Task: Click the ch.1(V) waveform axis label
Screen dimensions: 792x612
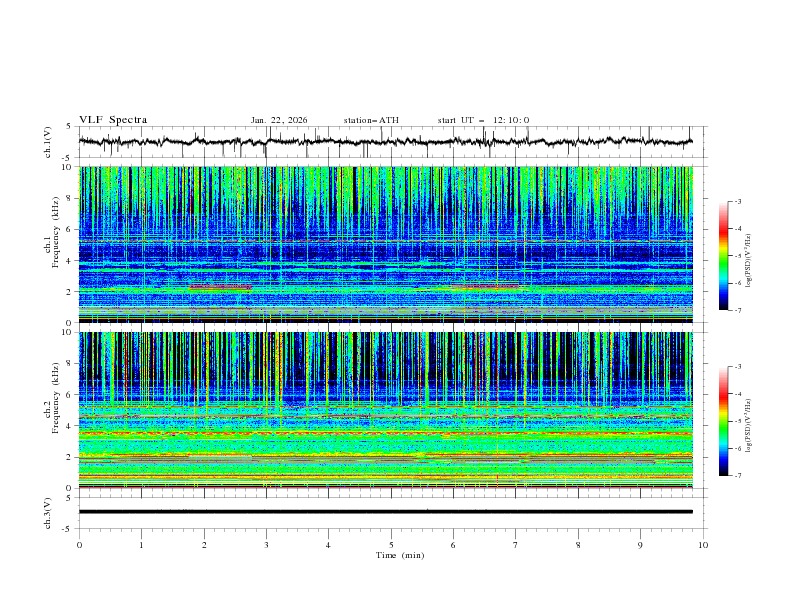Action: (48, 142)
